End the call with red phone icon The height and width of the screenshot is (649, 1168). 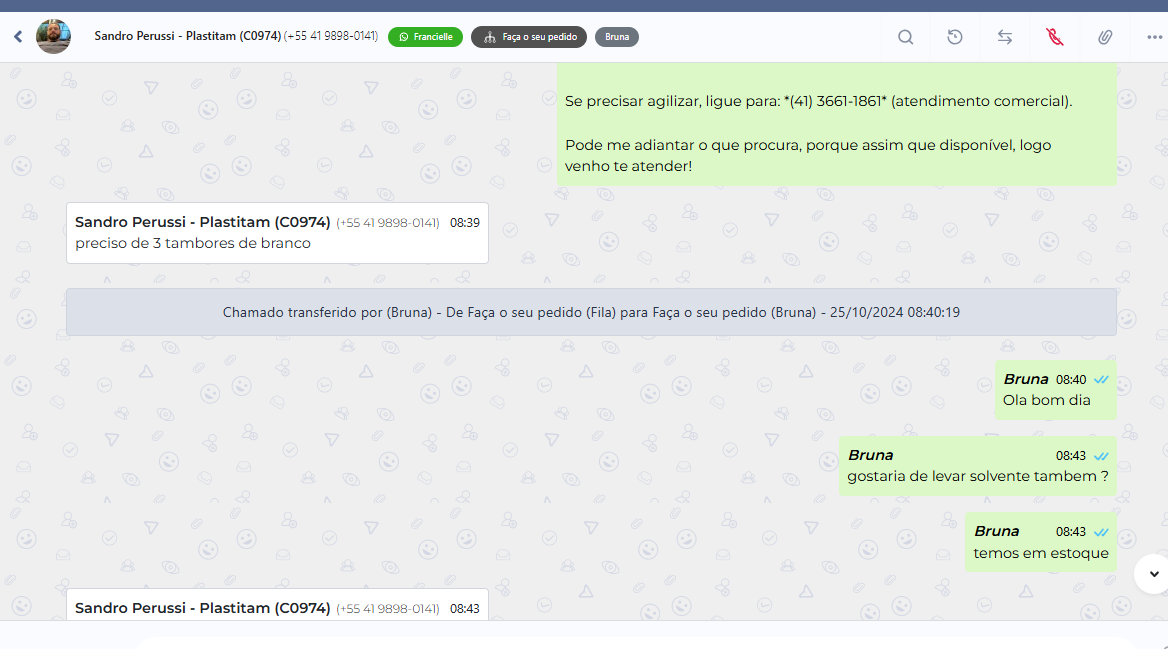click(1054, 37)
